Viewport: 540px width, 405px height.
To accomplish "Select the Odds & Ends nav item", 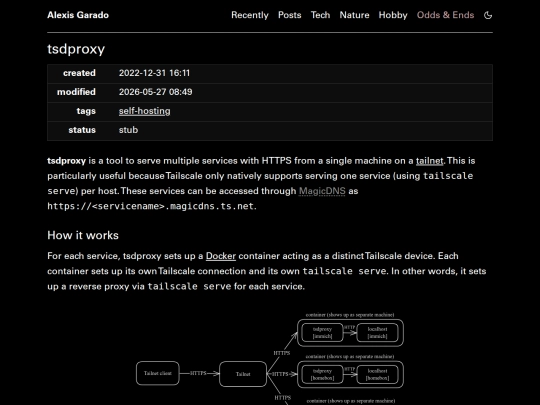I will 445,15.
